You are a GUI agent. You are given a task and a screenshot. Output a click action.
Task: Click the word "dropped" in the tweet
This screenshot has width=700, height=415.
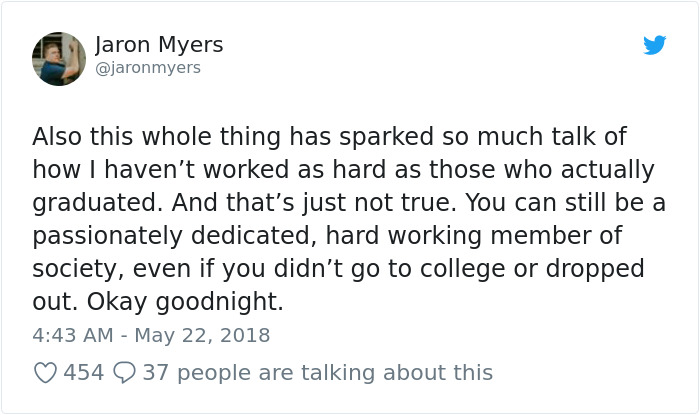[595, 269]
